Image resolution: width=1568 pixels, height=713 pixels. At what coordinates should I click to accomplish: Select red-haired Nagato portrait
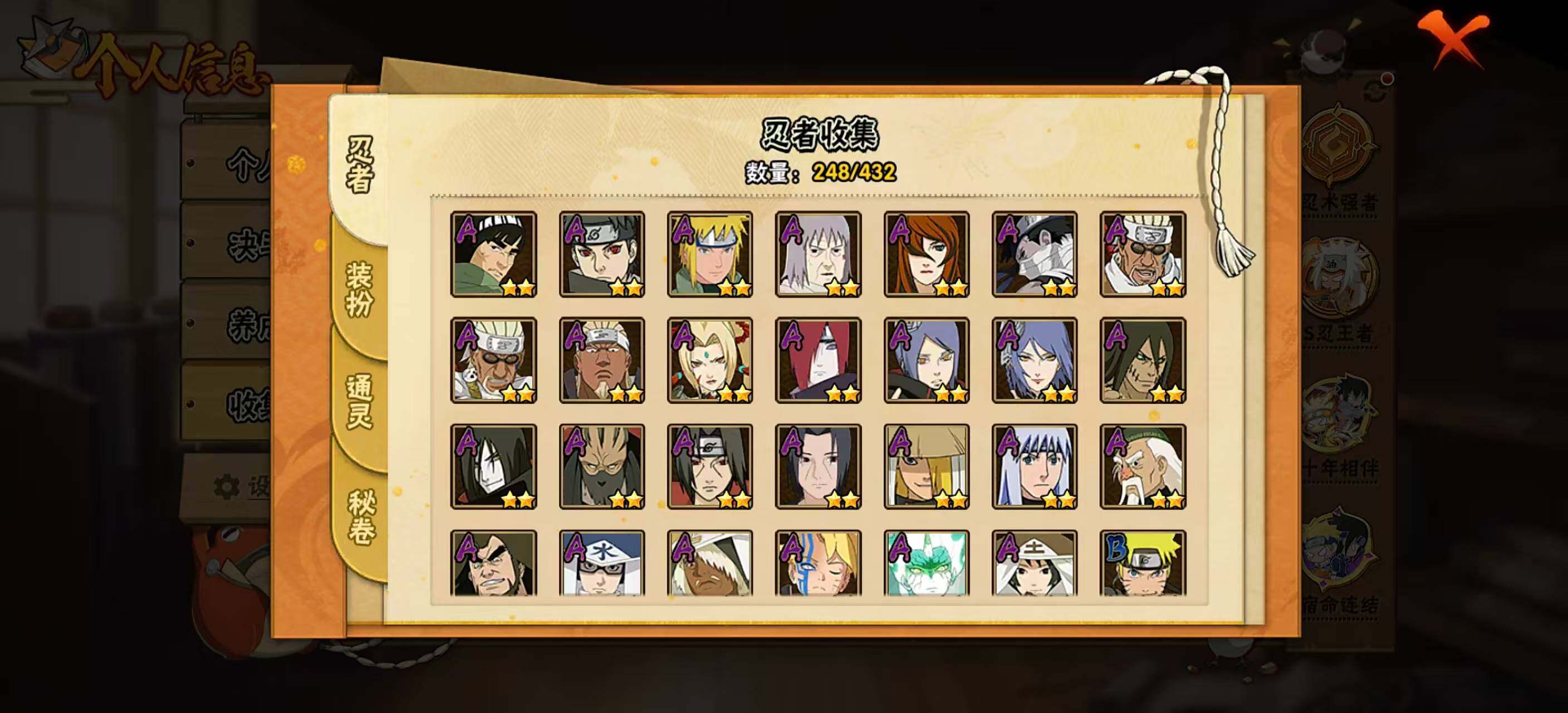point(818,360)
